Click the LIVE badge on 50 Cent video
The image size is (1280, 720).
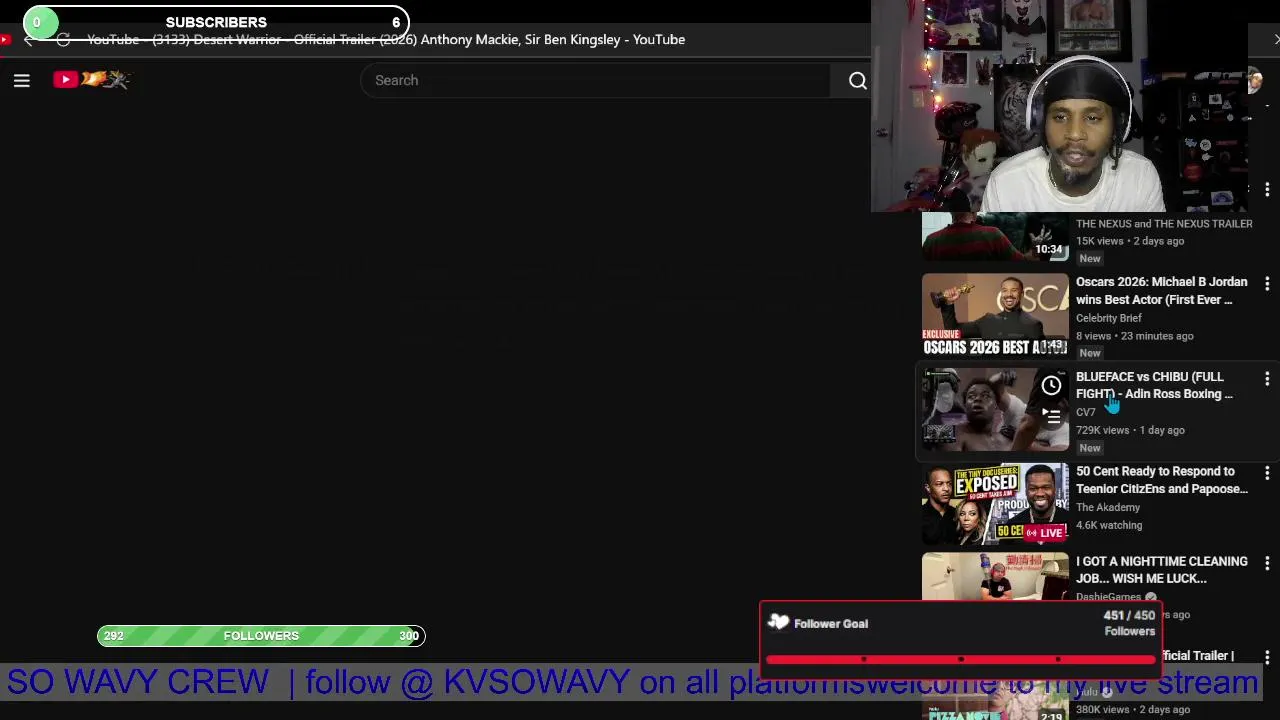[x=1045, y=533]
